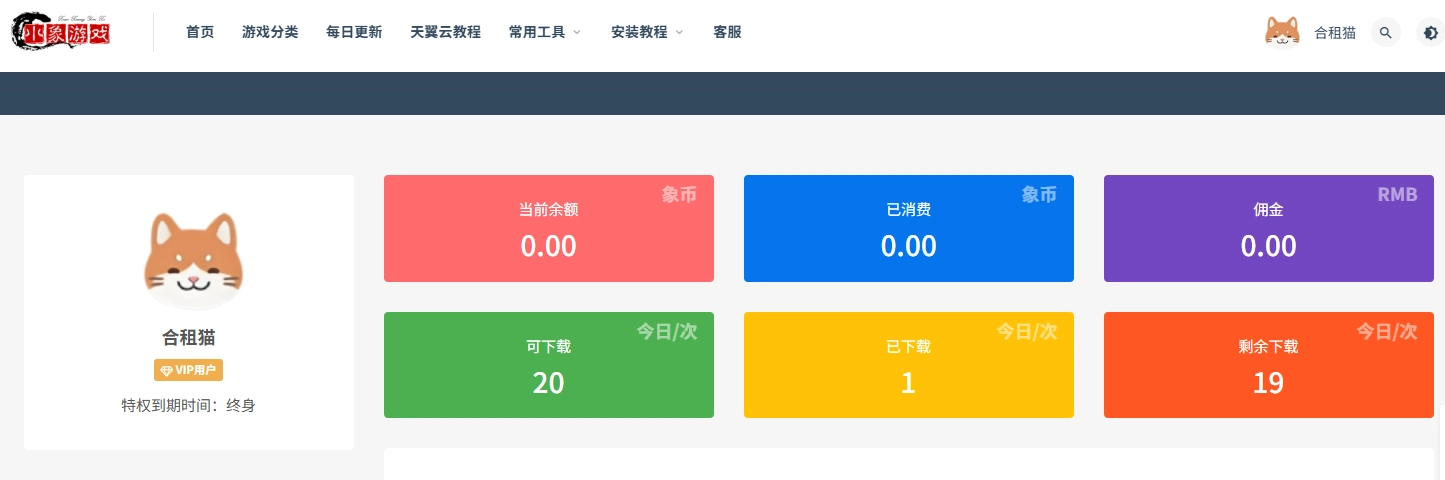
Task: Click the orange 剩余下载 card
Action: tap(1268, 365)
